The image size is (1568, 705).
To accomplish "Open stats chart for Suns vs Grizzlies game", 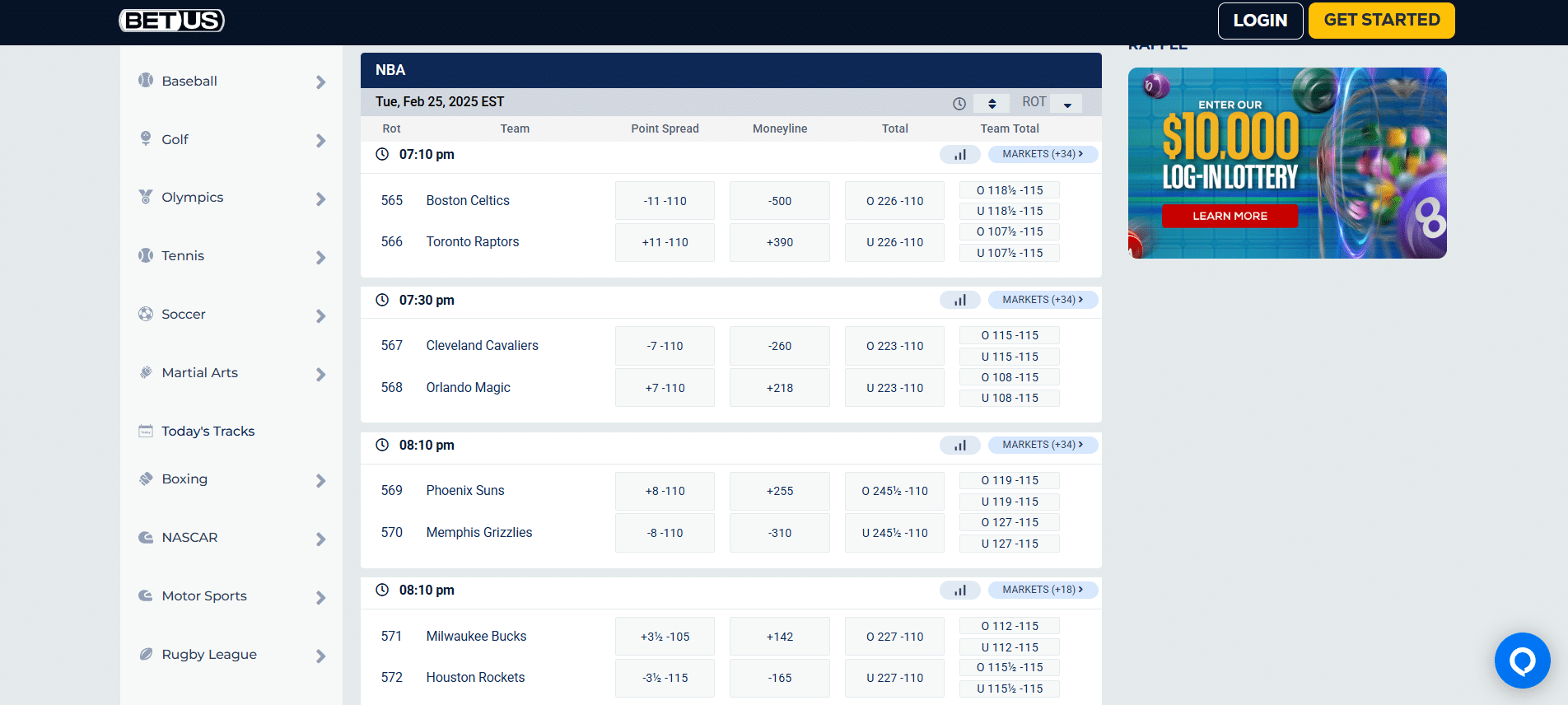I will click(x=960, y=445).
